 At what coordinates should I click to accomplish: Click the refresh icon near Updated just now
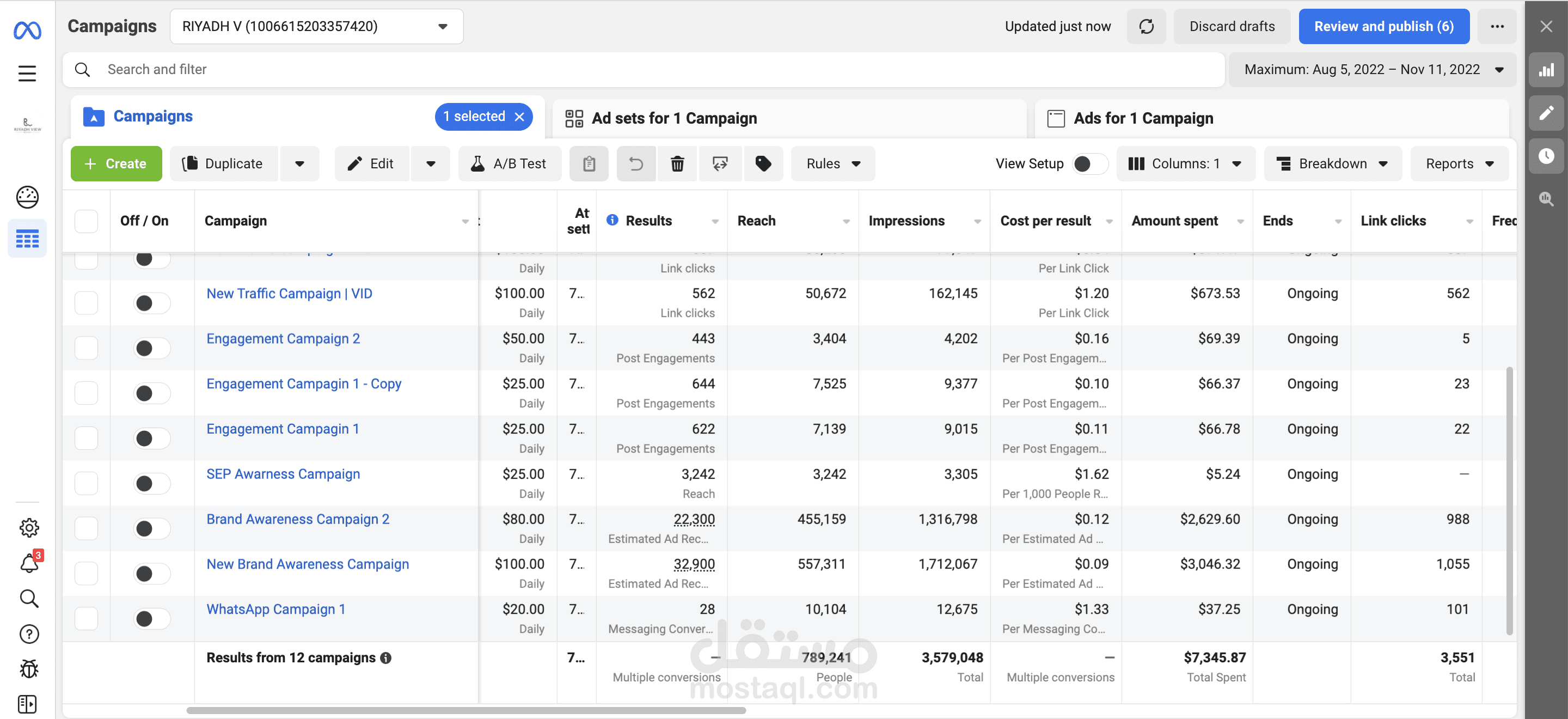point(1146,26)
